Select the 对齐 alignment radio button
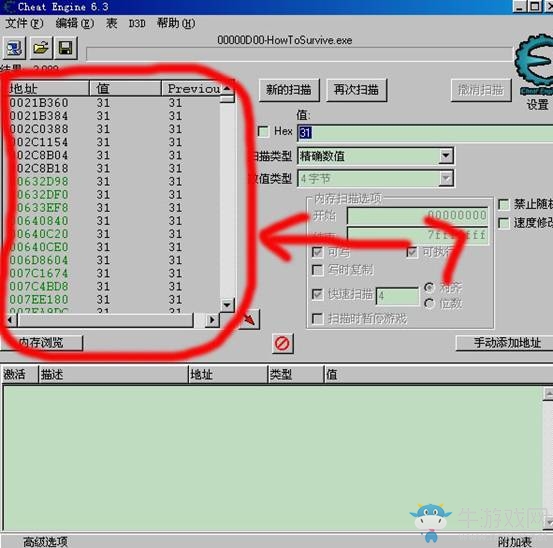The image size is (553, 548). point(429,288)
